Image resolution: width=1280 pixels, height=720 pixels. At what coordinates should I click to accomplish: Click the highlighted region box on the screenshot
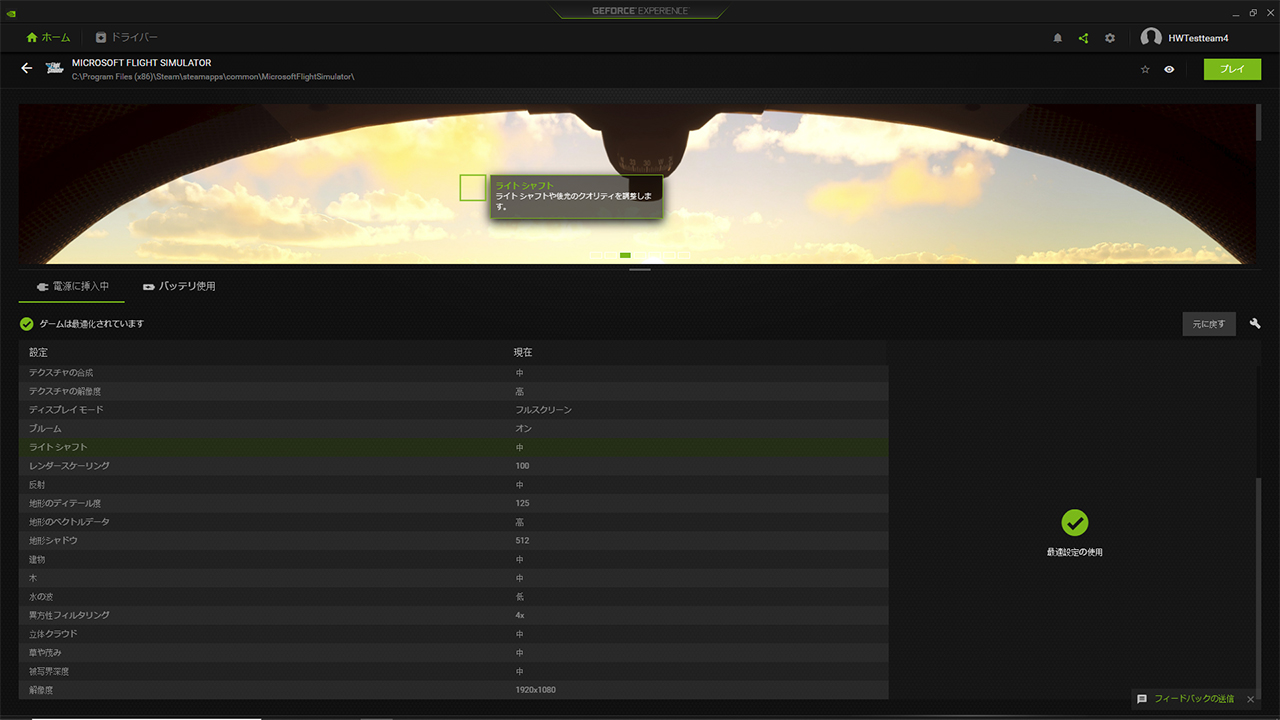point(473,187)
